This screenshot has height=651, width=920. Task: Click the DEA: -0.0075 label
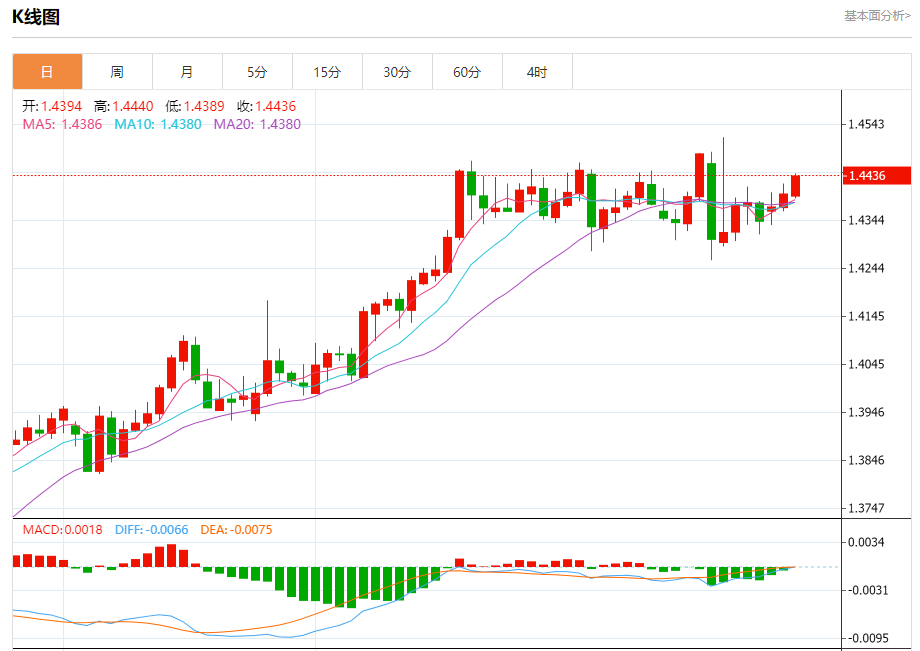tap(236, 530)
